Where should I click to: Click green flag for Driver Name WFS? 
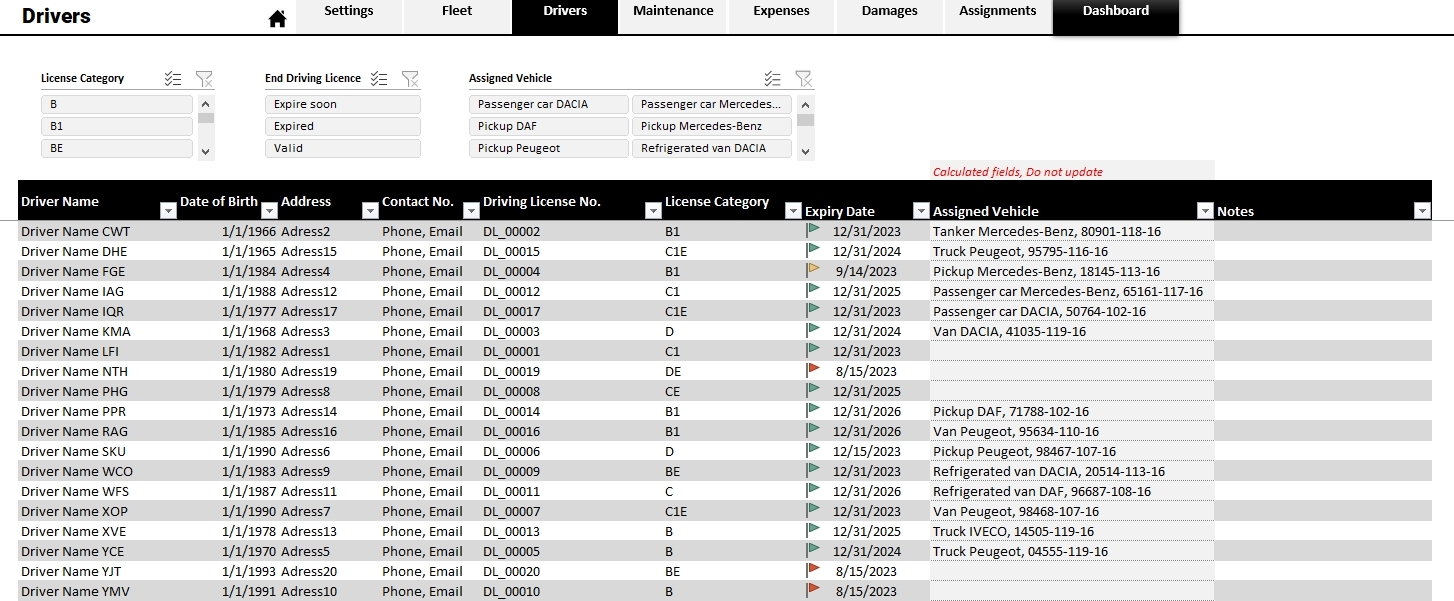point(813,490)
